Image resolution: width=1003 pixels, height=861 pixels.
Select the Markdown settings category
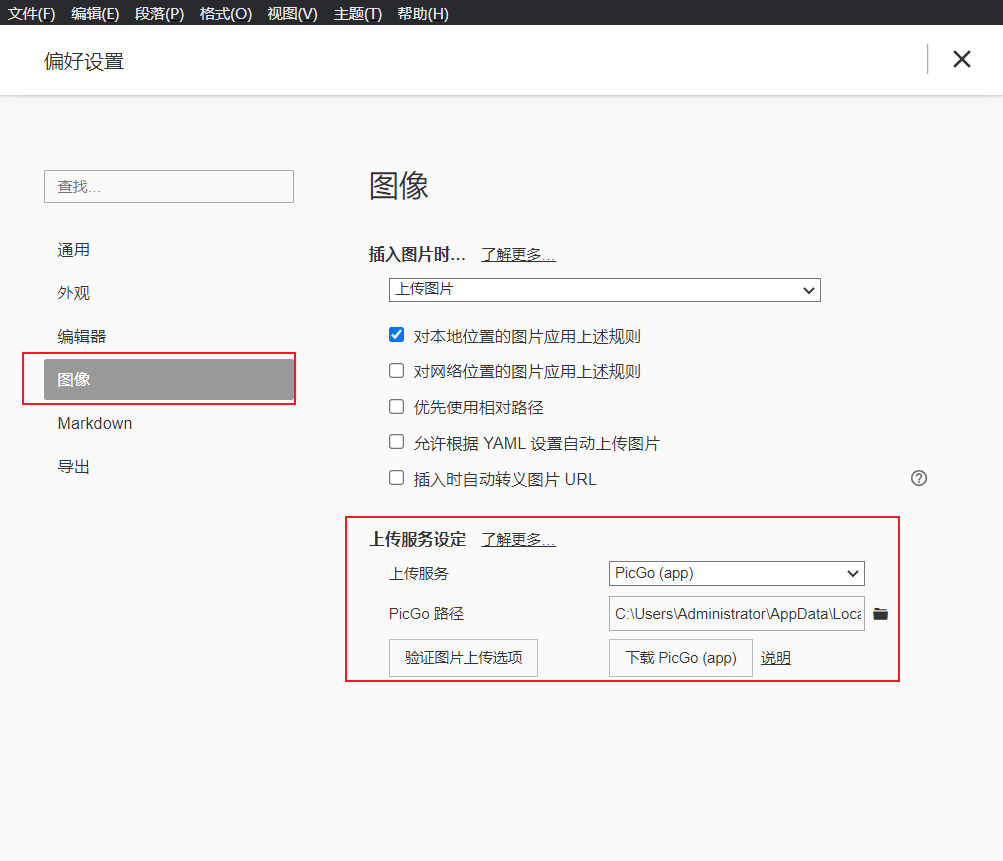pyautogui.click(x=95, y=423)
